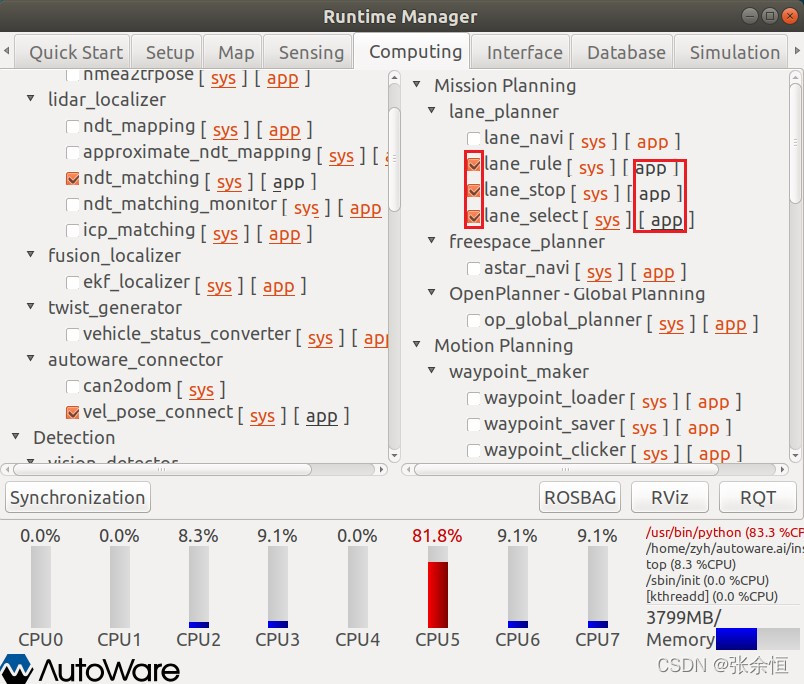The height and width of the screenshot is (684, 804).
Task: Enable the can2odom checkbox
Action: click(x=73, y=387)
